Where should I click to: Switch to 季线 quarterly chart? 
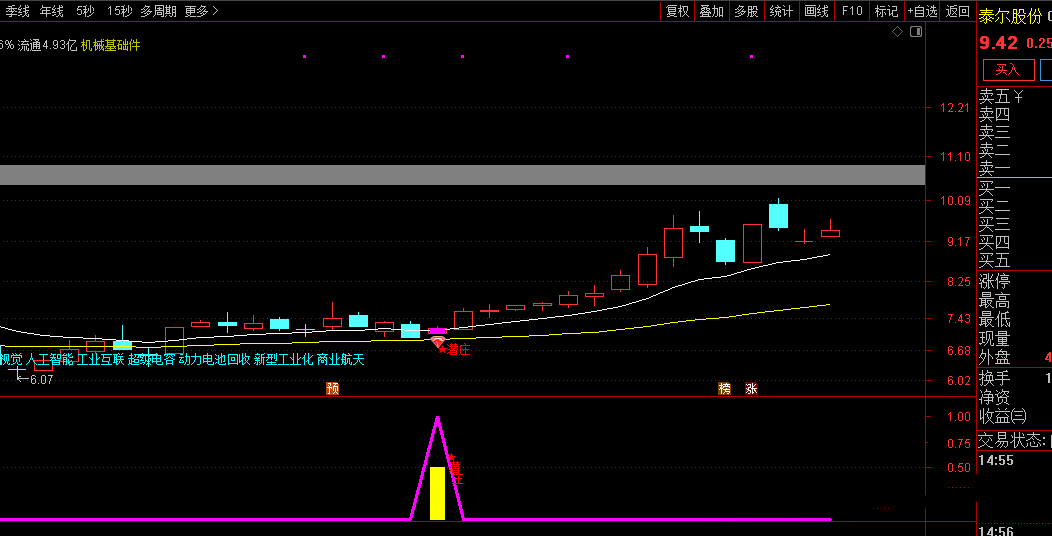(17, 11)
